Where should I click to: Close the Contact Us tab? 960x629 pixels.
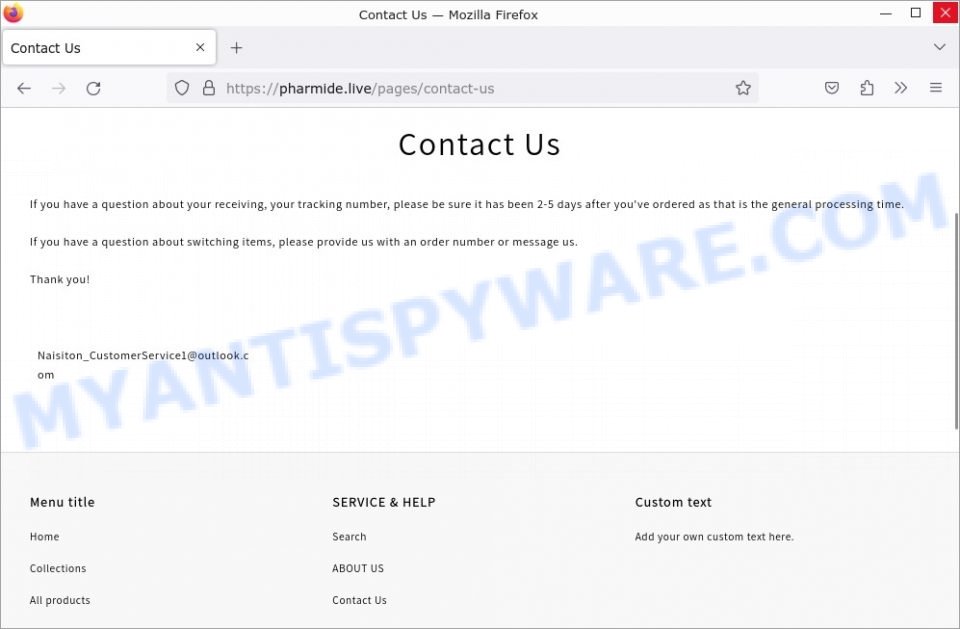[x=200, y=47]
